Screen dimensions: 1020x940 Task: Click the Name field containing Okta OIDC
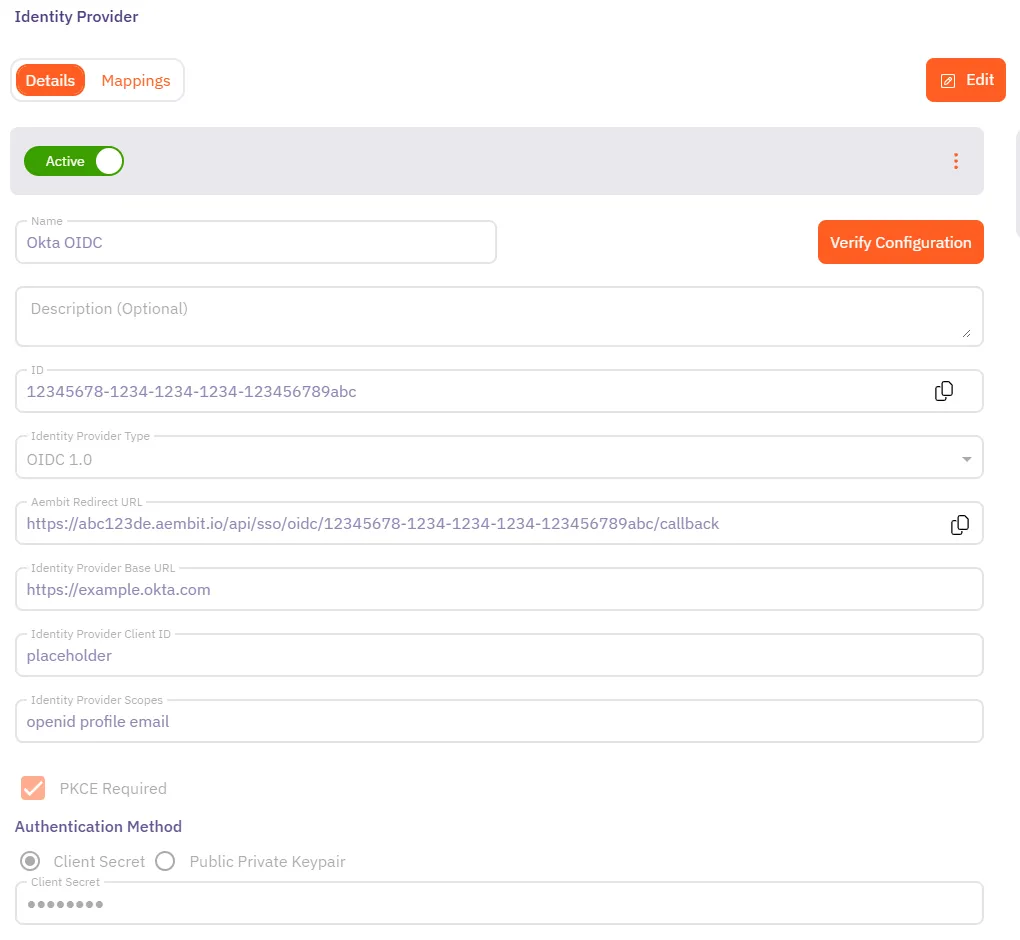click(x=256, y=243)
